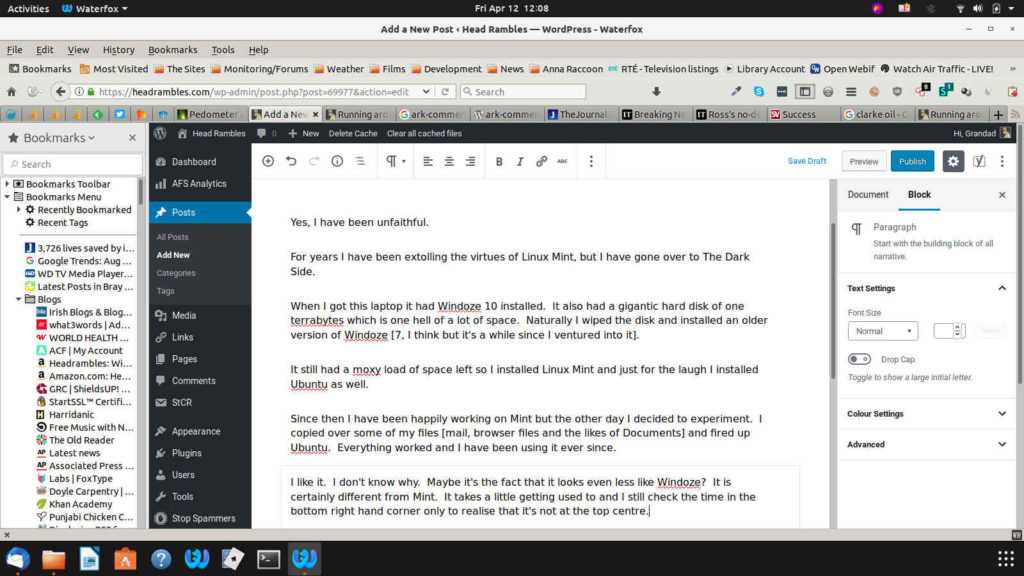This screenshot has height=576, width=1024.
Task: Click the WordPress logo in admin bar
Action: click(x=160, y=133)
